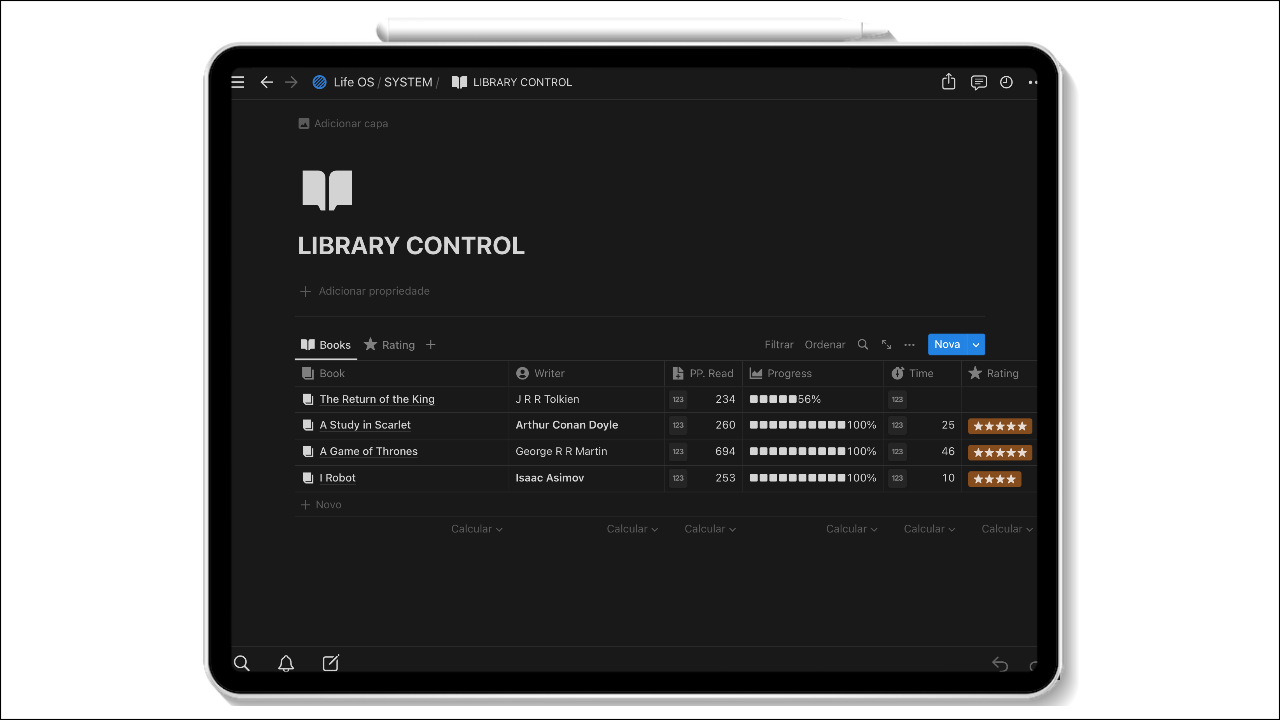Open the share icon in the top bar

tap(949, 82)
